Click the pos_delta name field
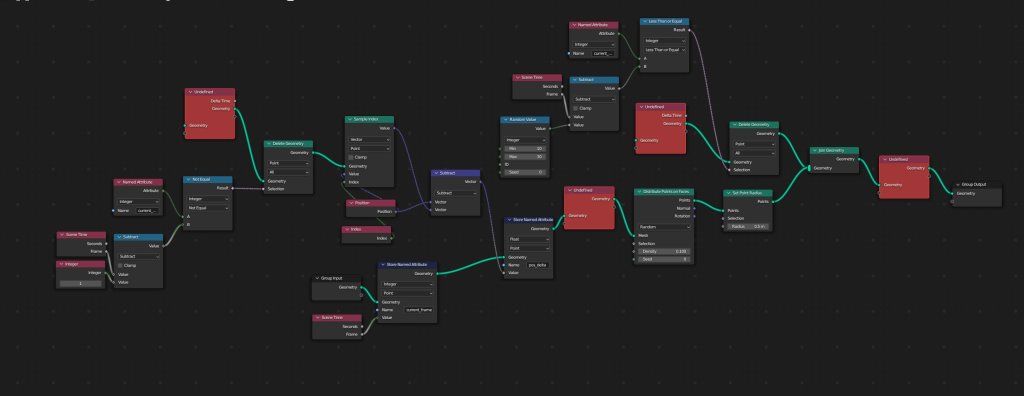This screenshot has width=1024, height=396. 538,265
